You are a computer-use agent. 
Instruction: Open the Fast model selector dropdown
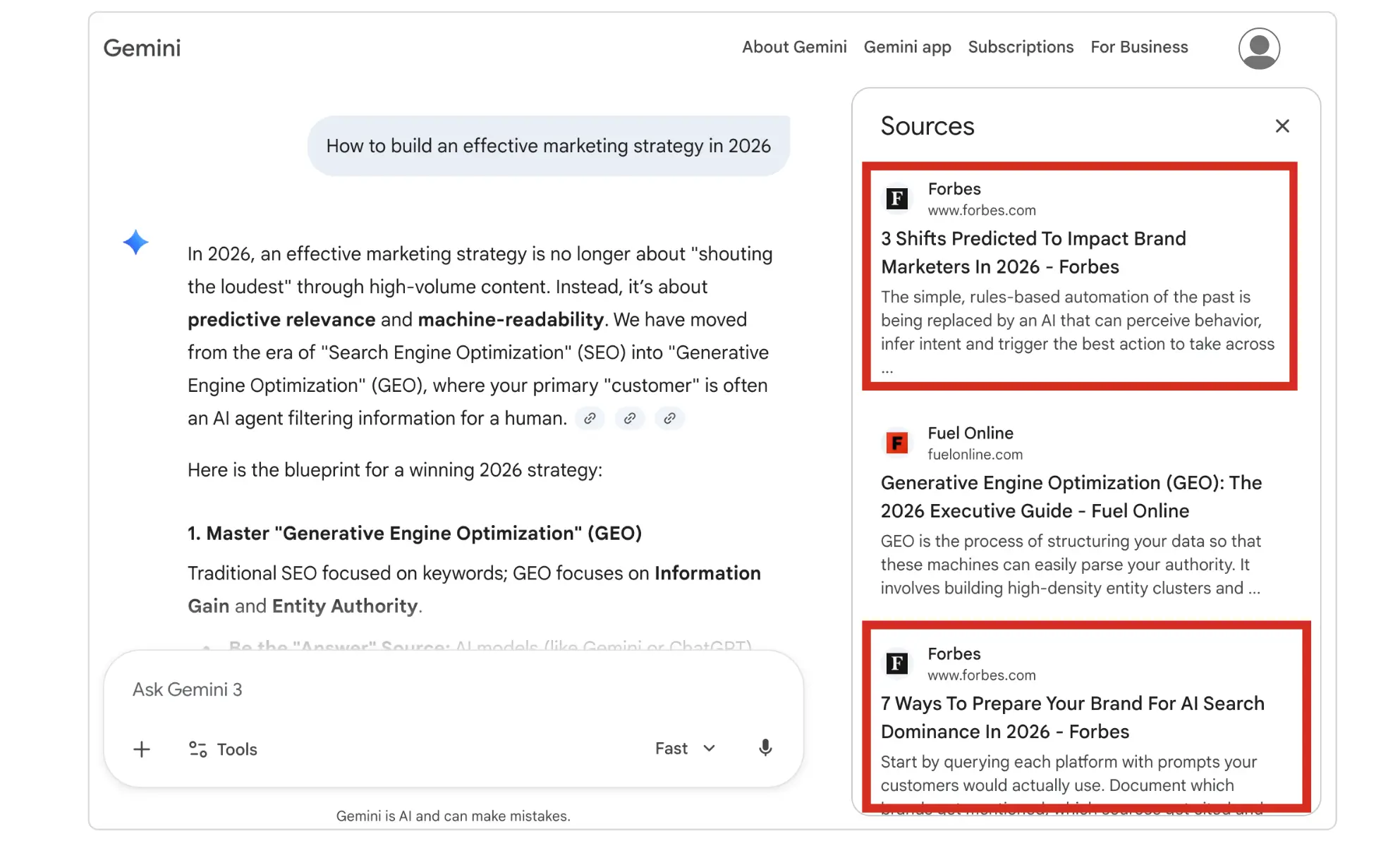click(x=684, y=749)
